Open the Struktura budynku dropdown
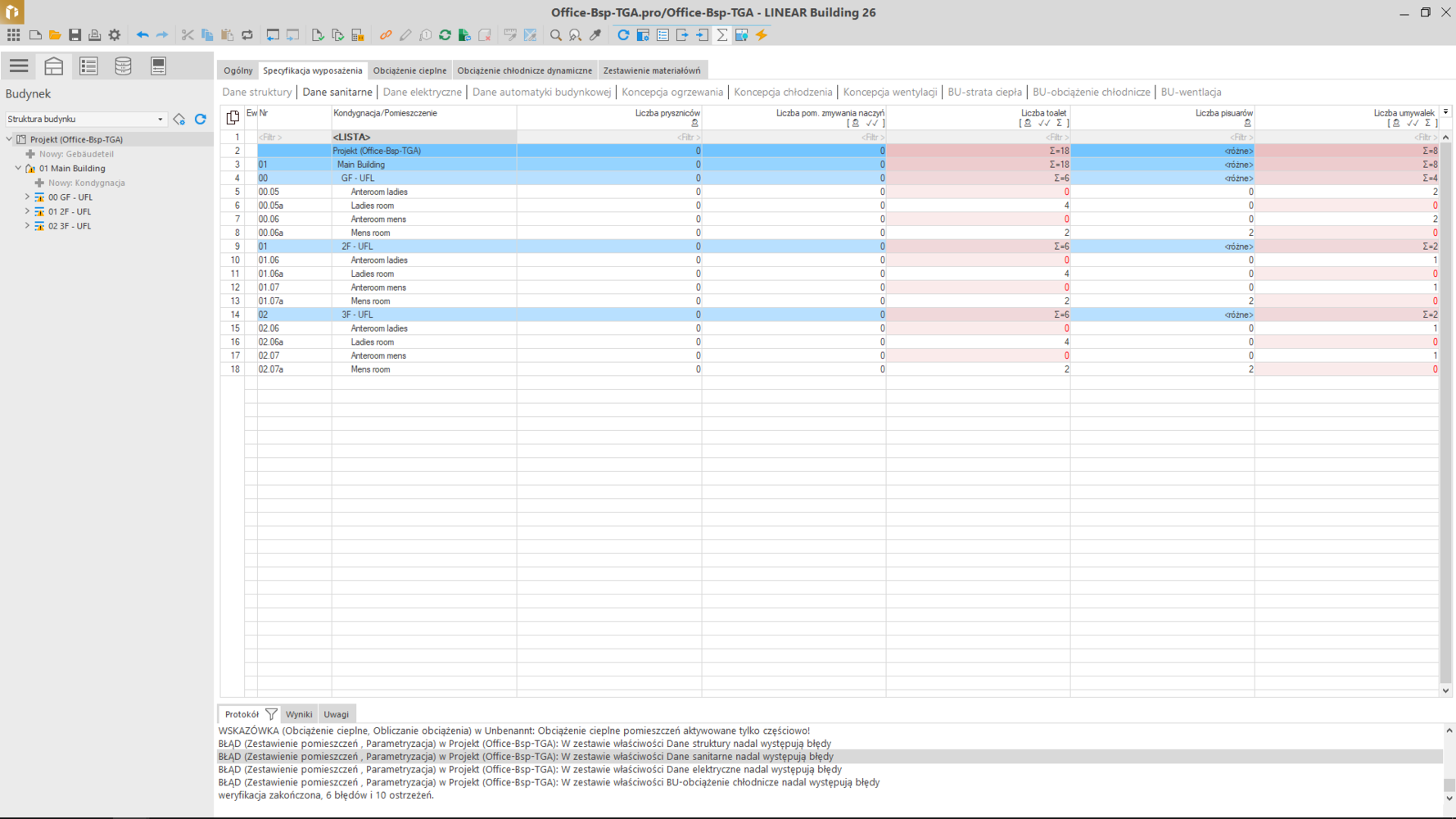This screenshot has height=819, width=1456. coord(160,120)
